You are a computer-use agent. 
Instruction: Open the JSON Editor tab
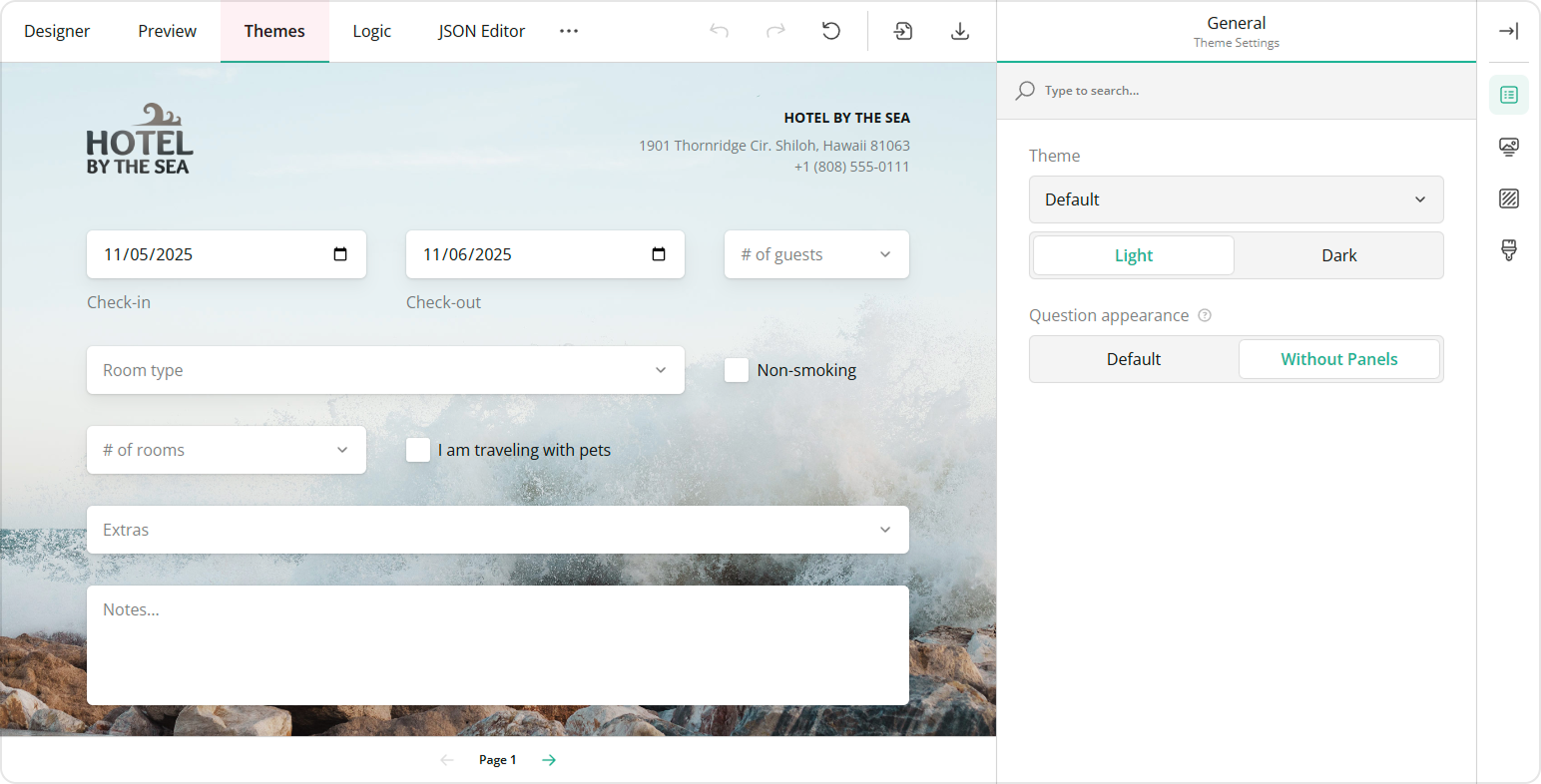coord(481,31)
